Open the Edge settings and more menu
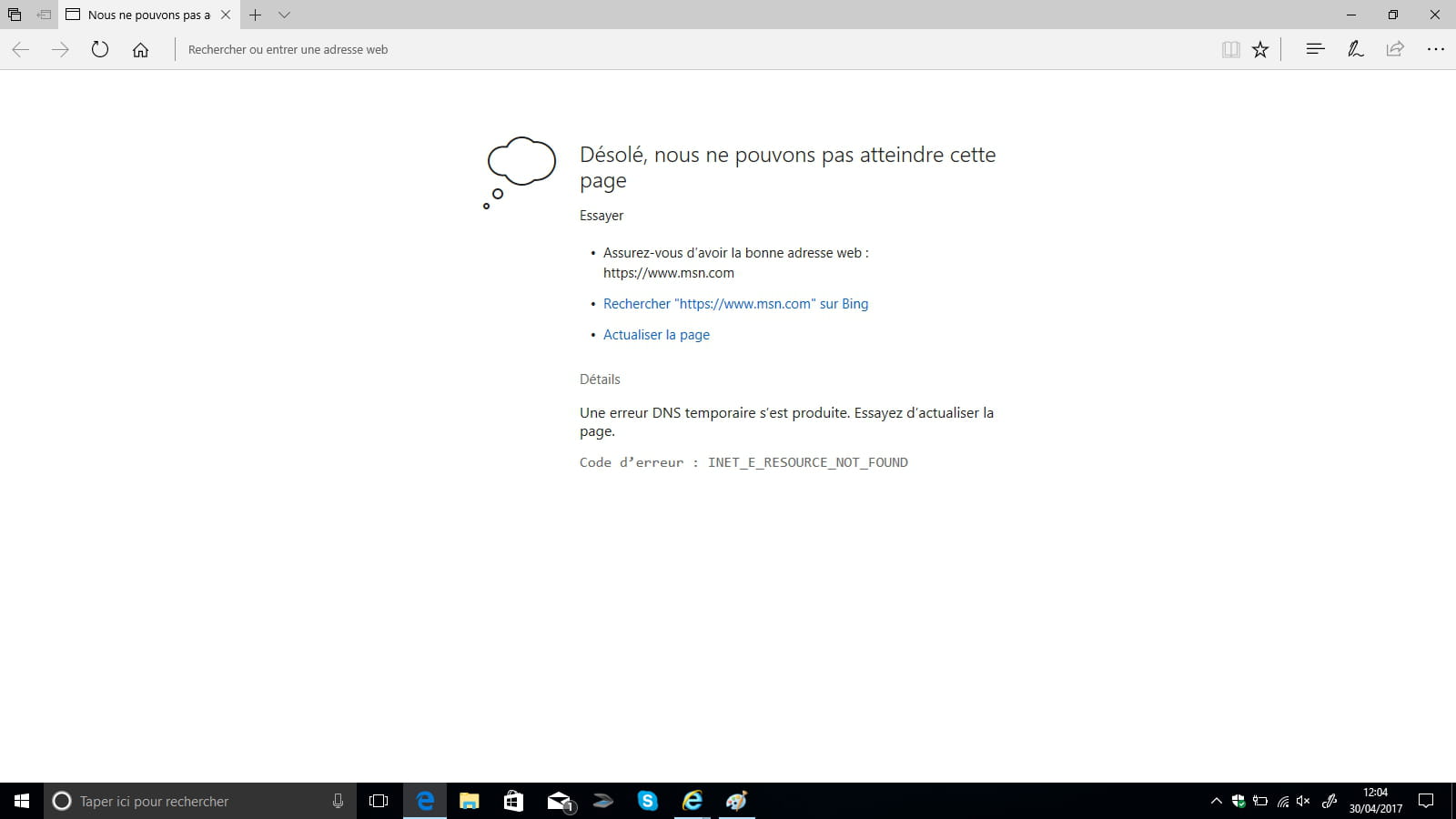This screenshot has height=819, width=1456. 1436,50
